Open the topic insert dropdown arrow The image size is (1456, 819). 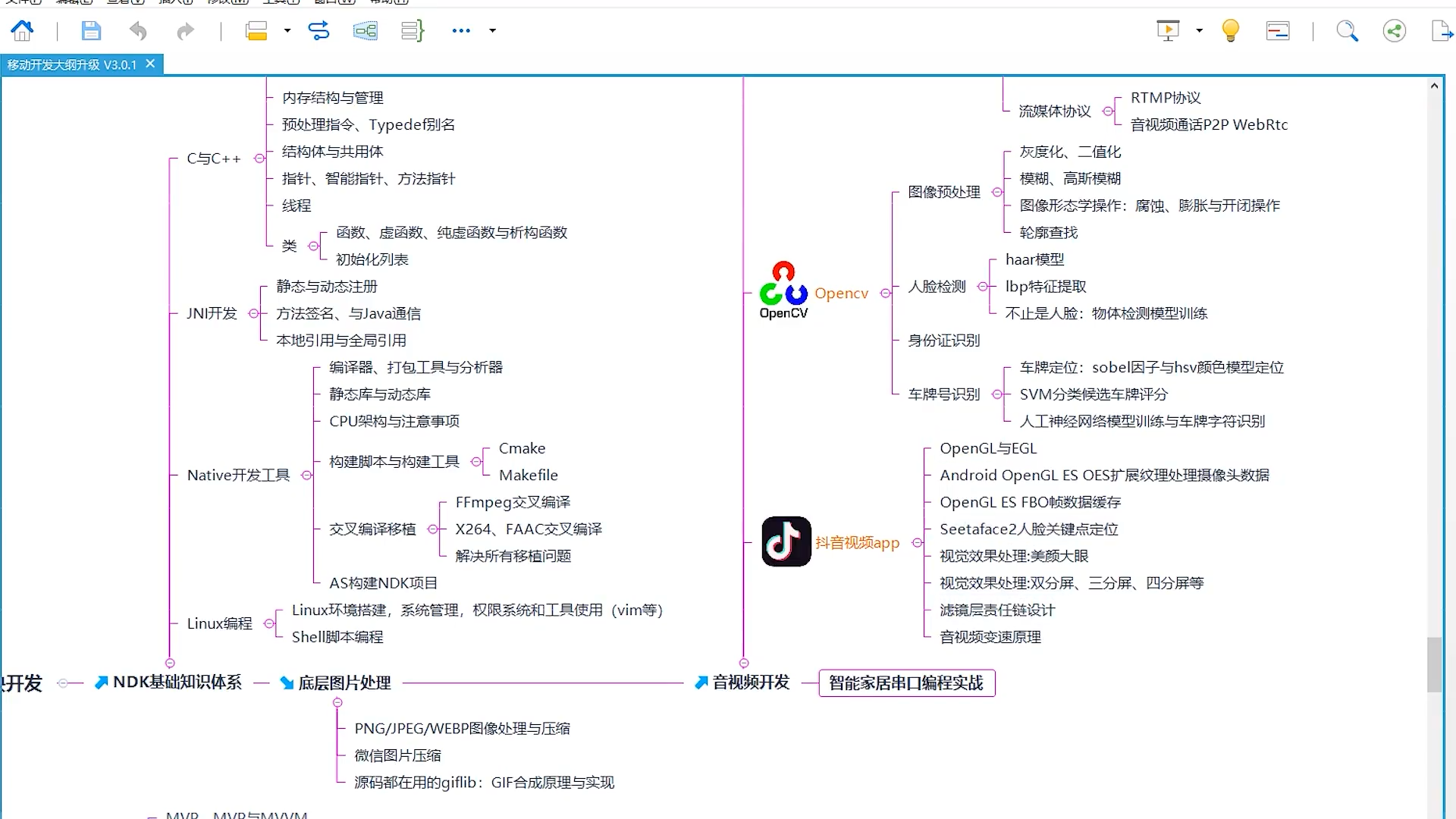pos(287,30)
